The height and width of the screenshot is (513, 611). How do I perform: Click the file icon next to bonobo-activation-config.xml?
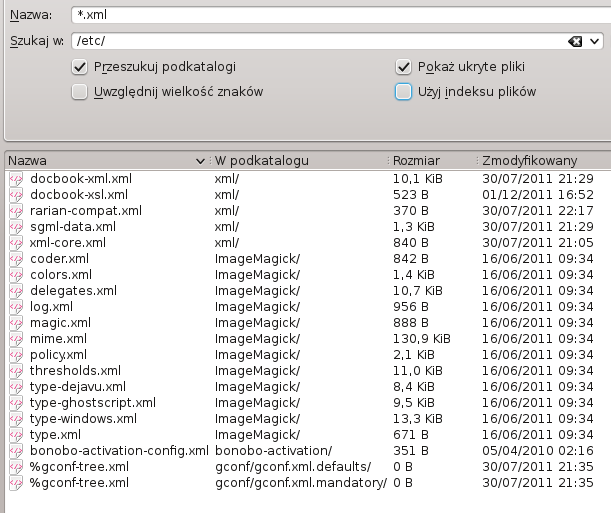(15, 451)
